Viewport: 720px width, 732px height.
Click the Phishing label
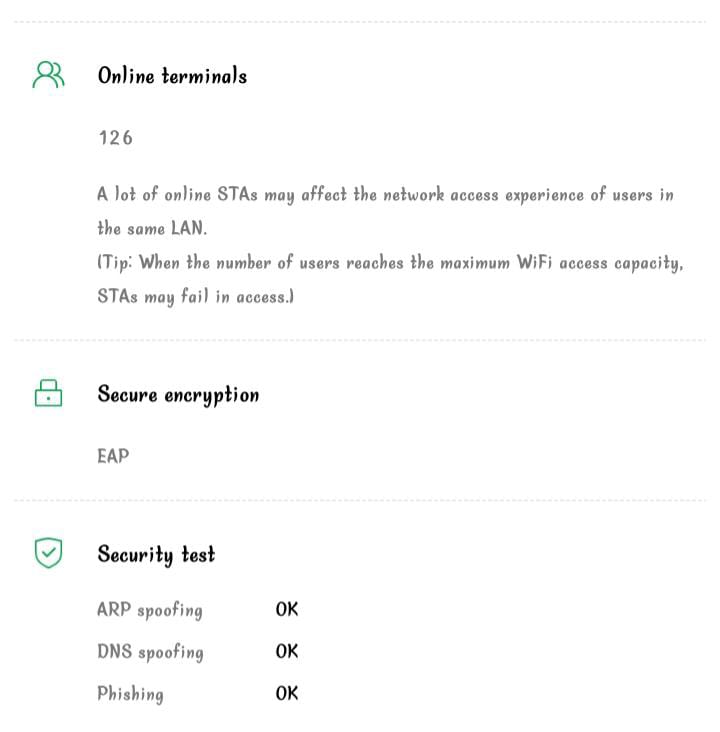pos(130,694)
